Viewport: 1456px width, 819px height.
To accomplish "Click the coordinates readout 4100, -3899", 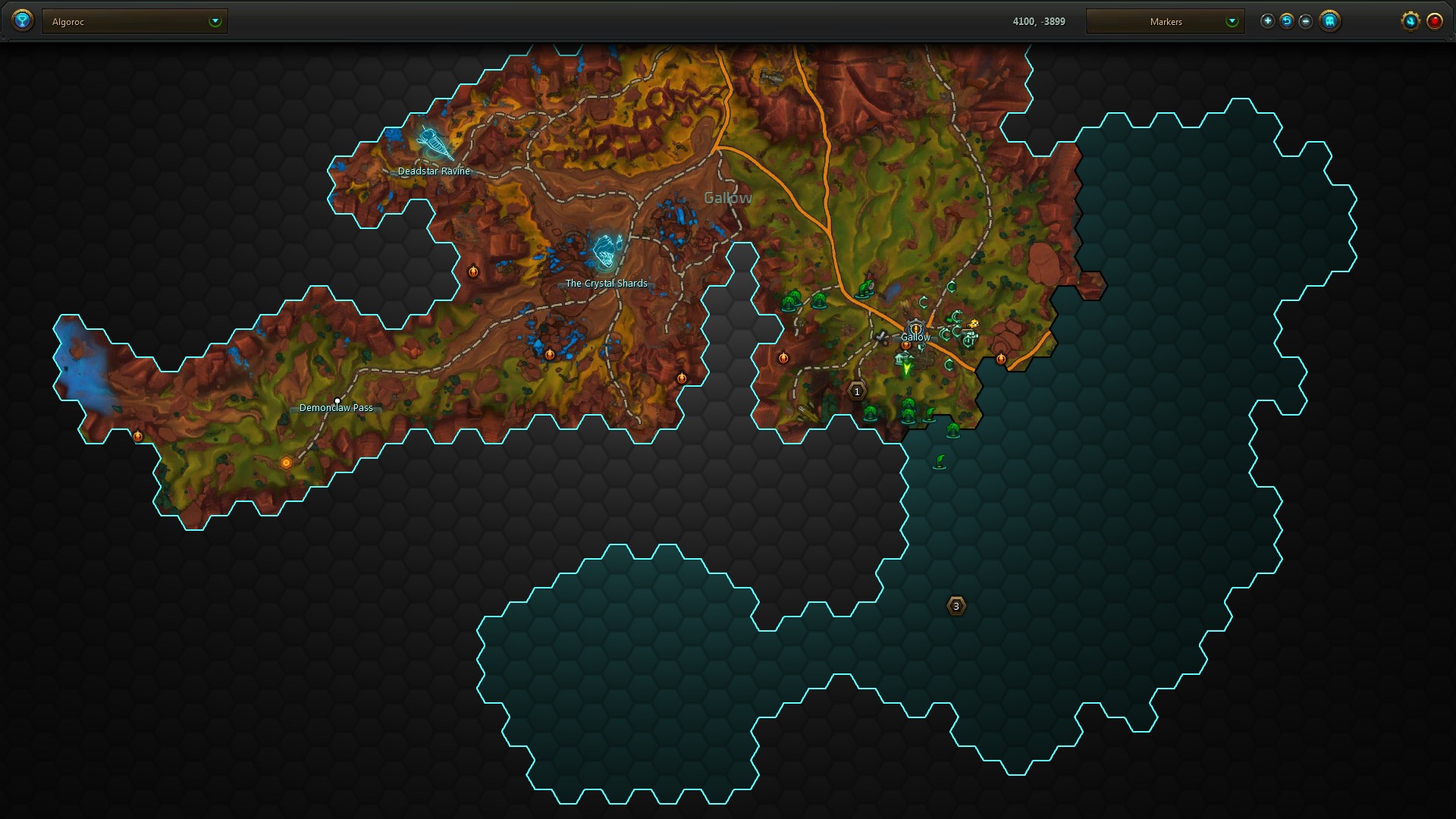I will click(x=1038, y=21).
